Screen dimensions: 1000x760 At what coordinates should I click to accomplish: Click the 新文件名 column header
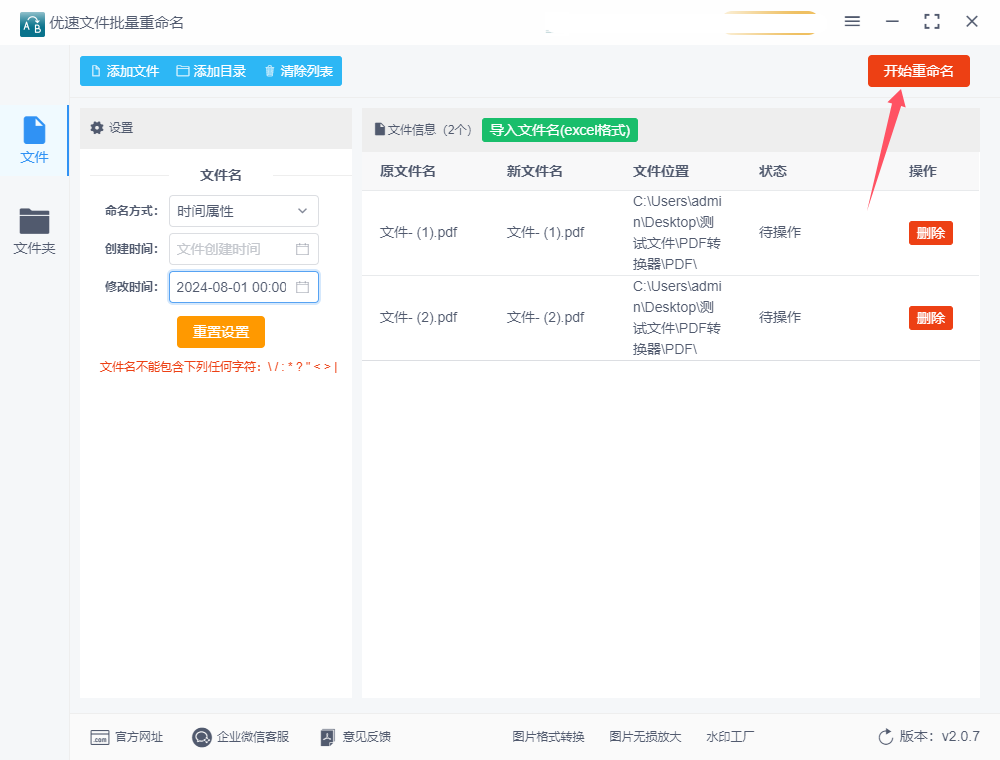pyautogui.click(x=534, y=172)
